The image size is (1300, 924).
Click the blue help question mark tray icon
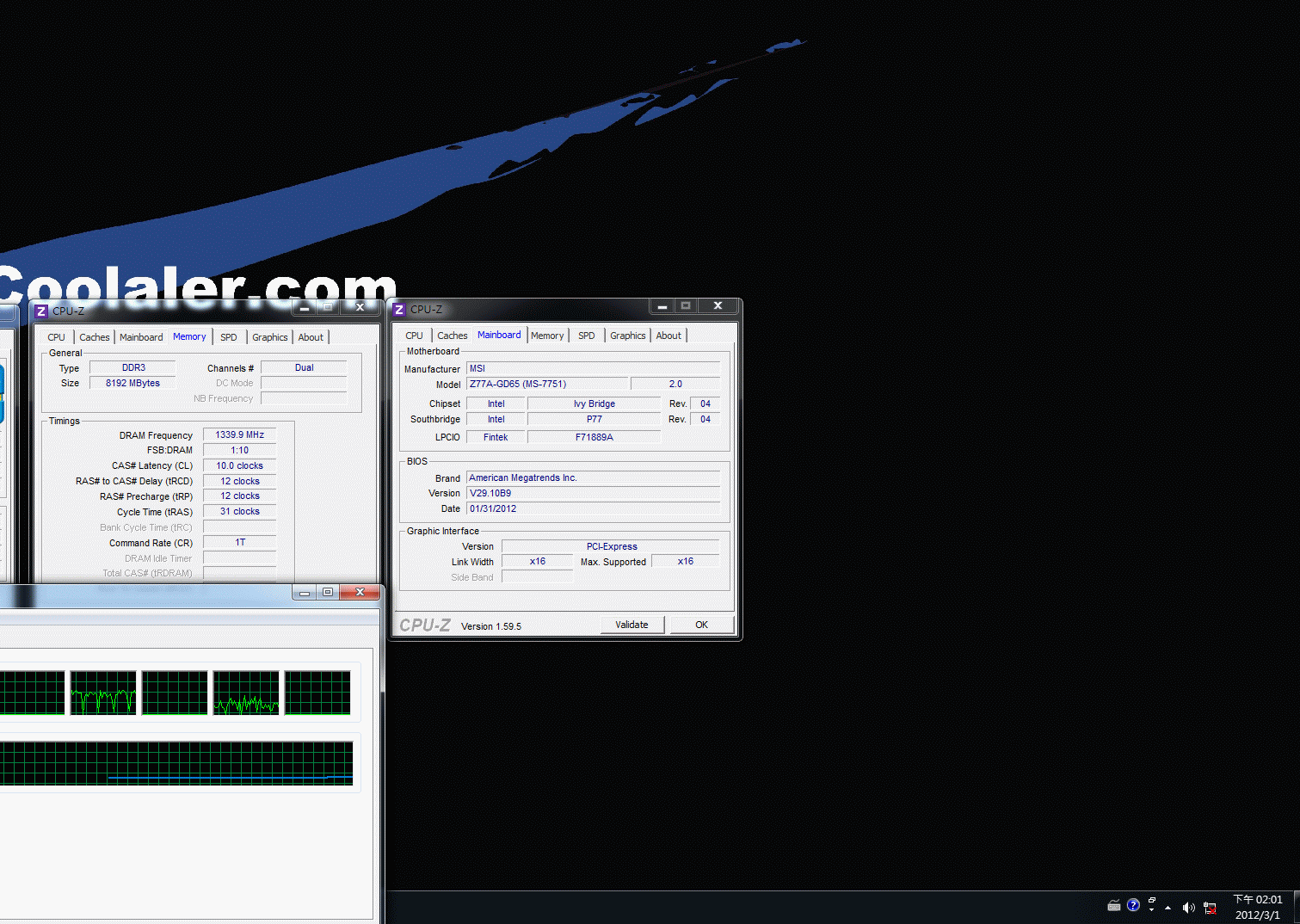[x=1133, y=905]
